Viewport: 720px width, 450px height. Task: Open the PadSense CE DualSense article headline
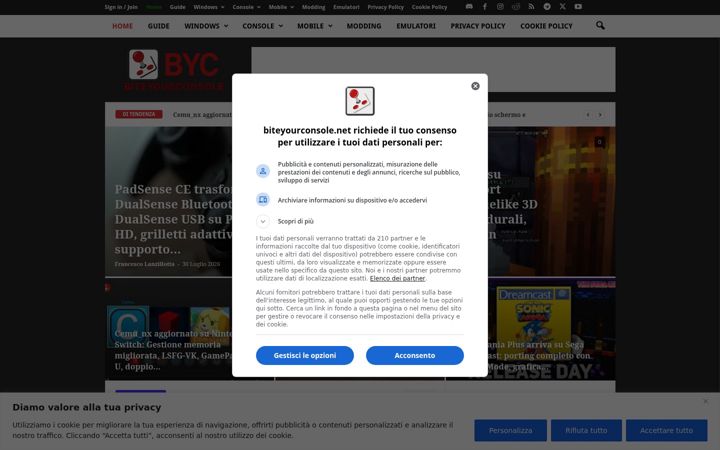[x=174, y=219]
